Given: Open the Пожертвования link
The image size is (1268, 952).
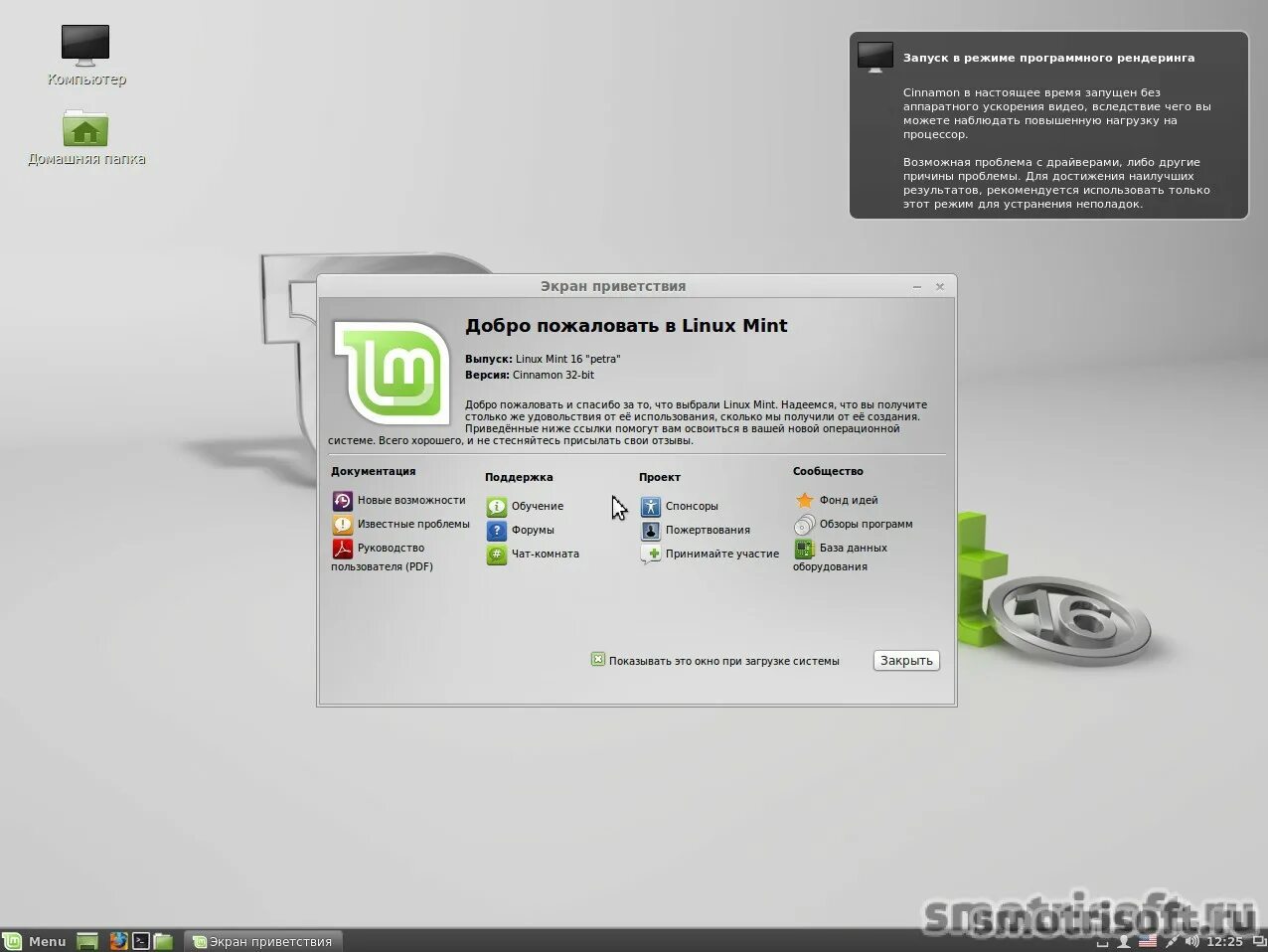Looking at the screenshot, I should pos(708,530).
